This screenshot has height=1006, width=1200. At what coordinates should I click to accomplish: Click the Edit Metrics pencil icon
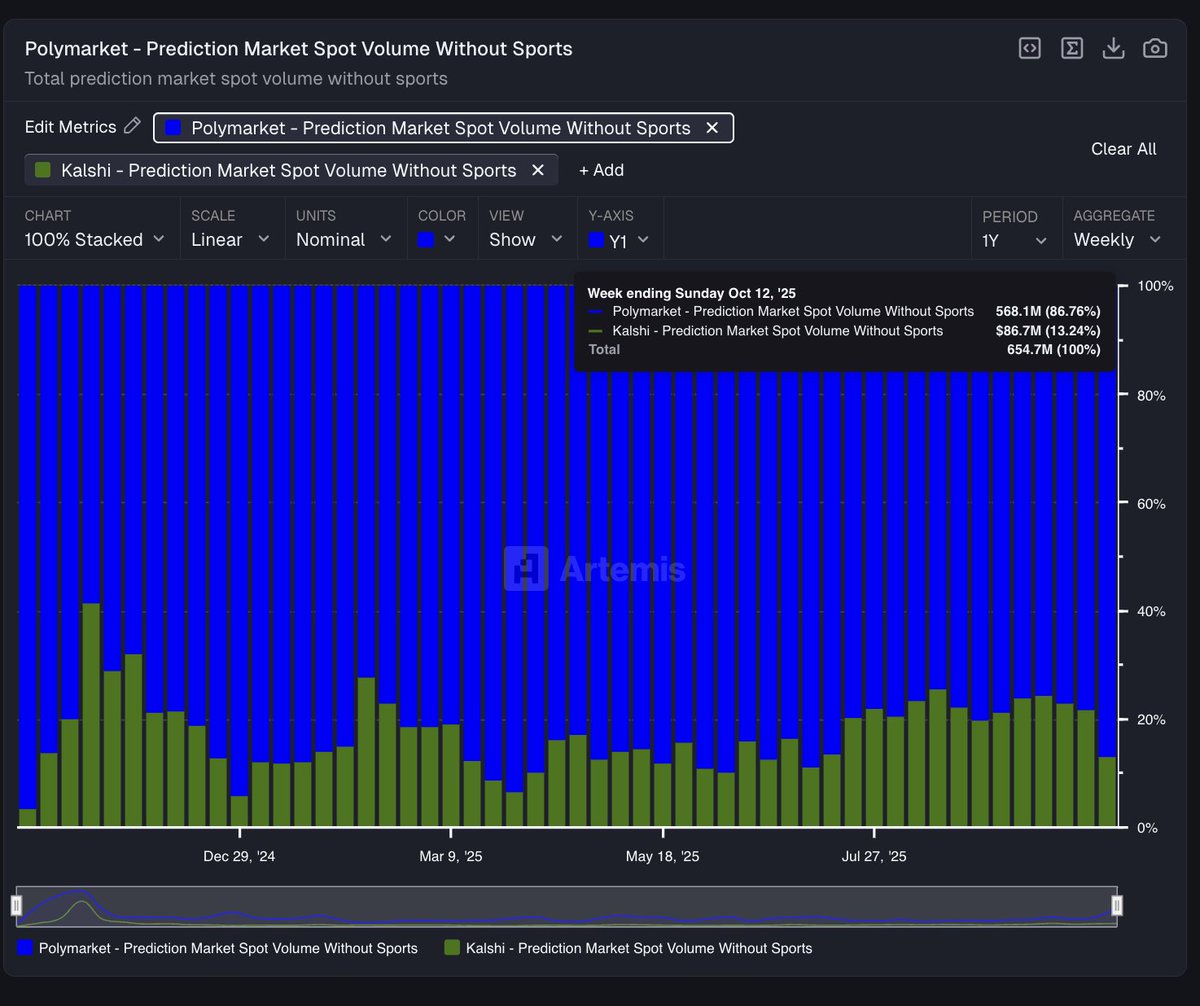click(132, 126)
